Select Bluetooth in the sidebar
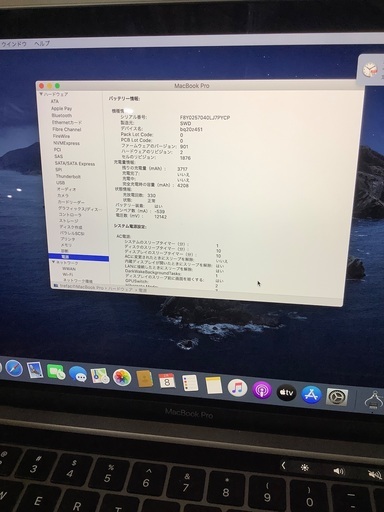This screenshot has height=512, width=384. click(62, 115)
